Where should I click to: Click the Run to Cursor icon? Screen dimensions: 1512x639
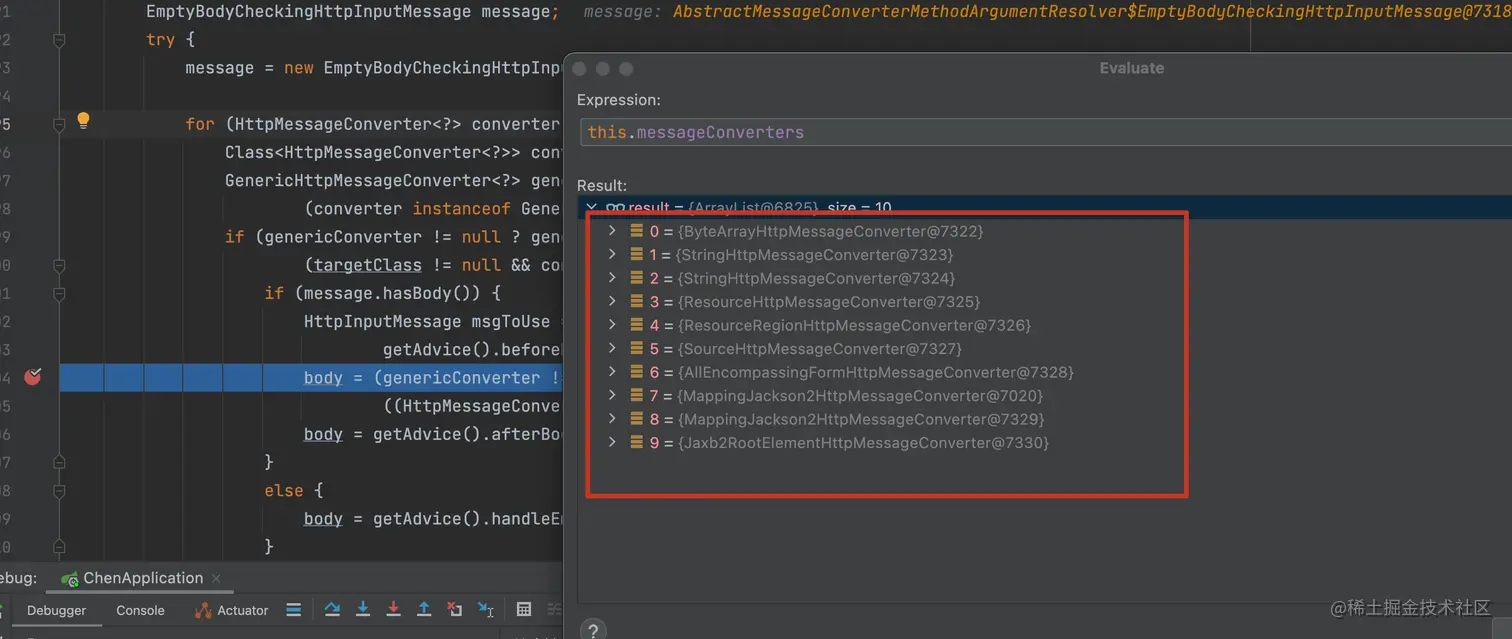[x=485, y=609]
